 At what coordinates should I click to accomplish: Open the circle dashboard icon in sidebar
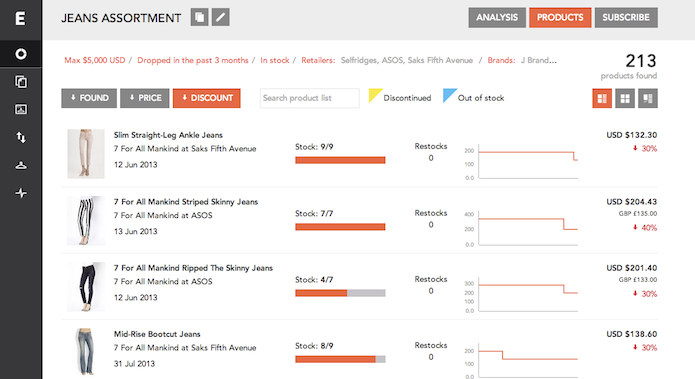tap(21, 54)
